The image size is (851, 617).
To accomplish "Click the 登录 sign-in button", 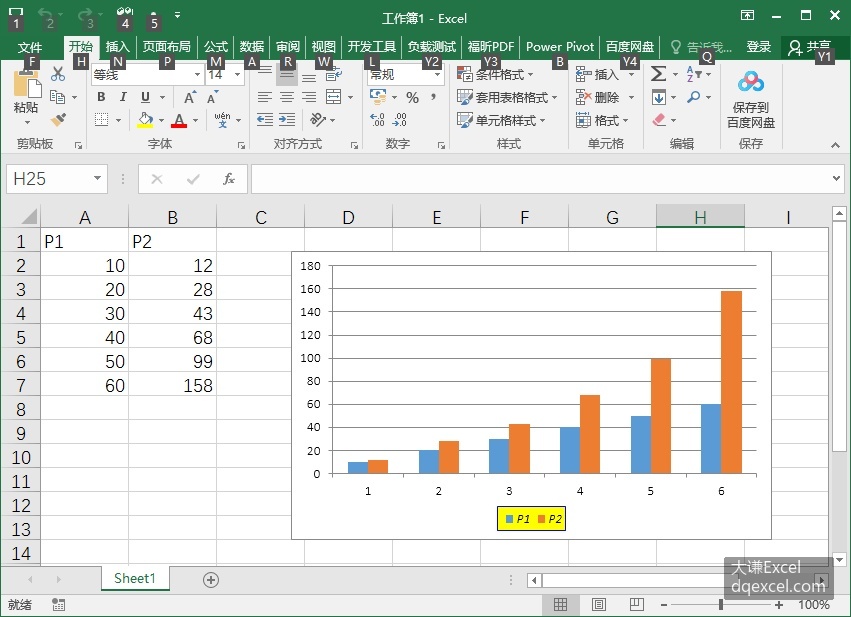I will [x=759, y=47].
